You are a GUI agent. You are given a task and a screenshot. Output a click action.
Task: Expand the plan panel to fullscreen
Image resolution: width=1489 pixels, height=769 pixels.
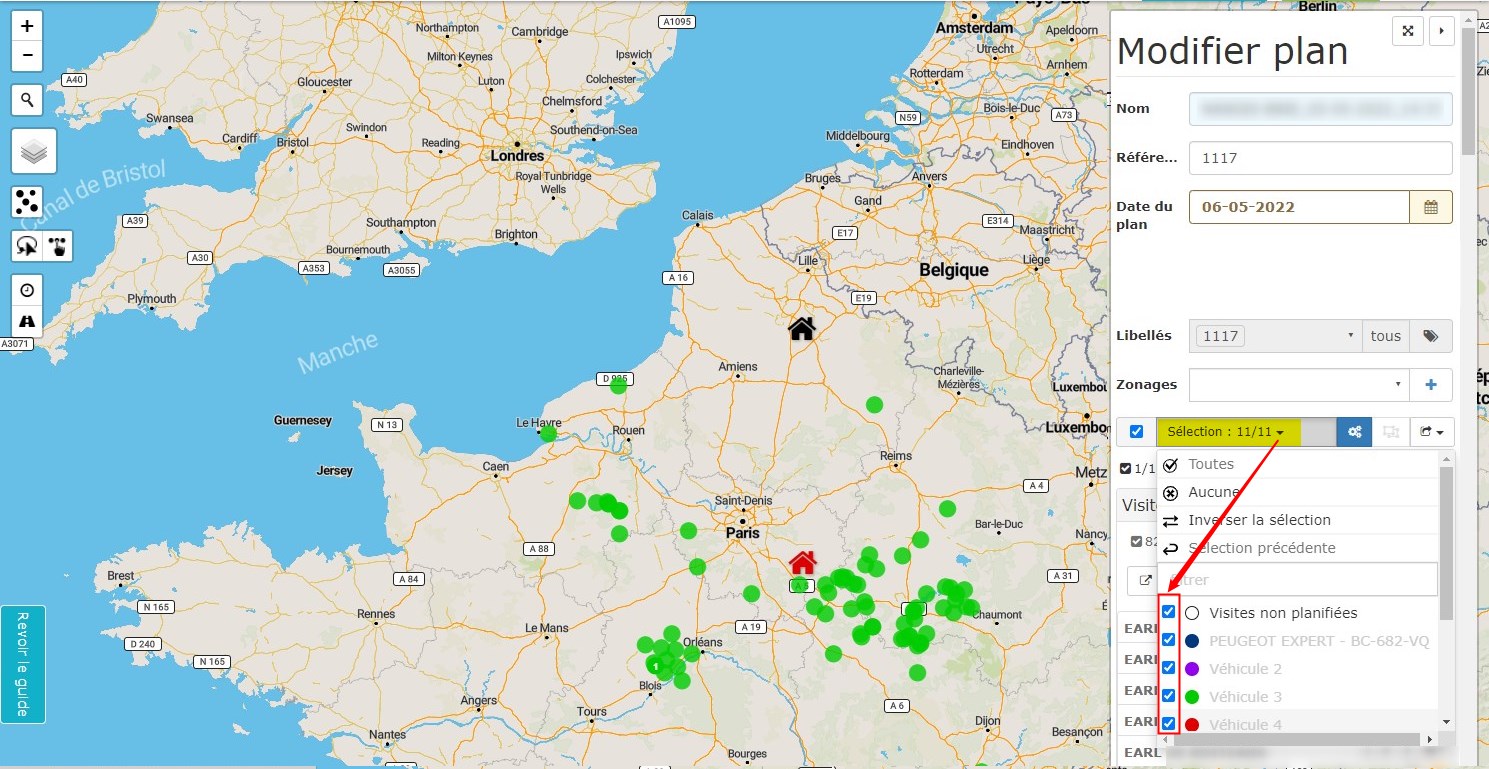tap(1407, 31)
